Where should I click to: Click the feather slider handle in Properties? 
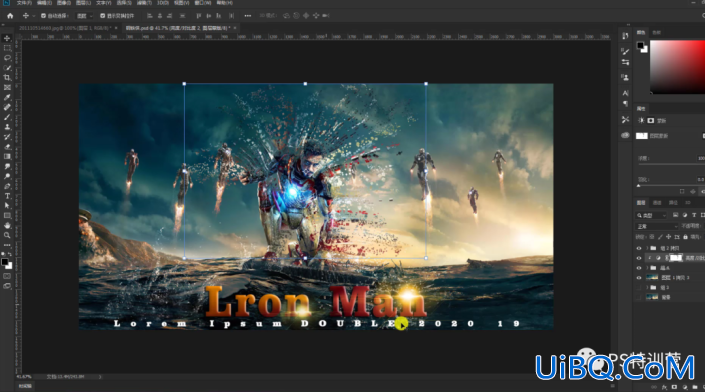pos(638,185)
